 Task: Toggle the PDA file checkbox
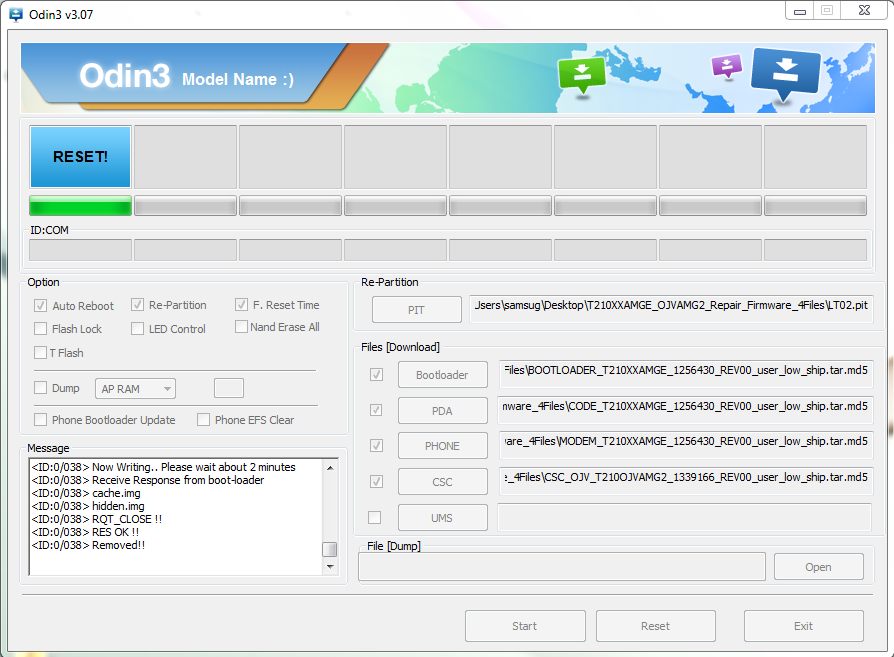point(376,410)
